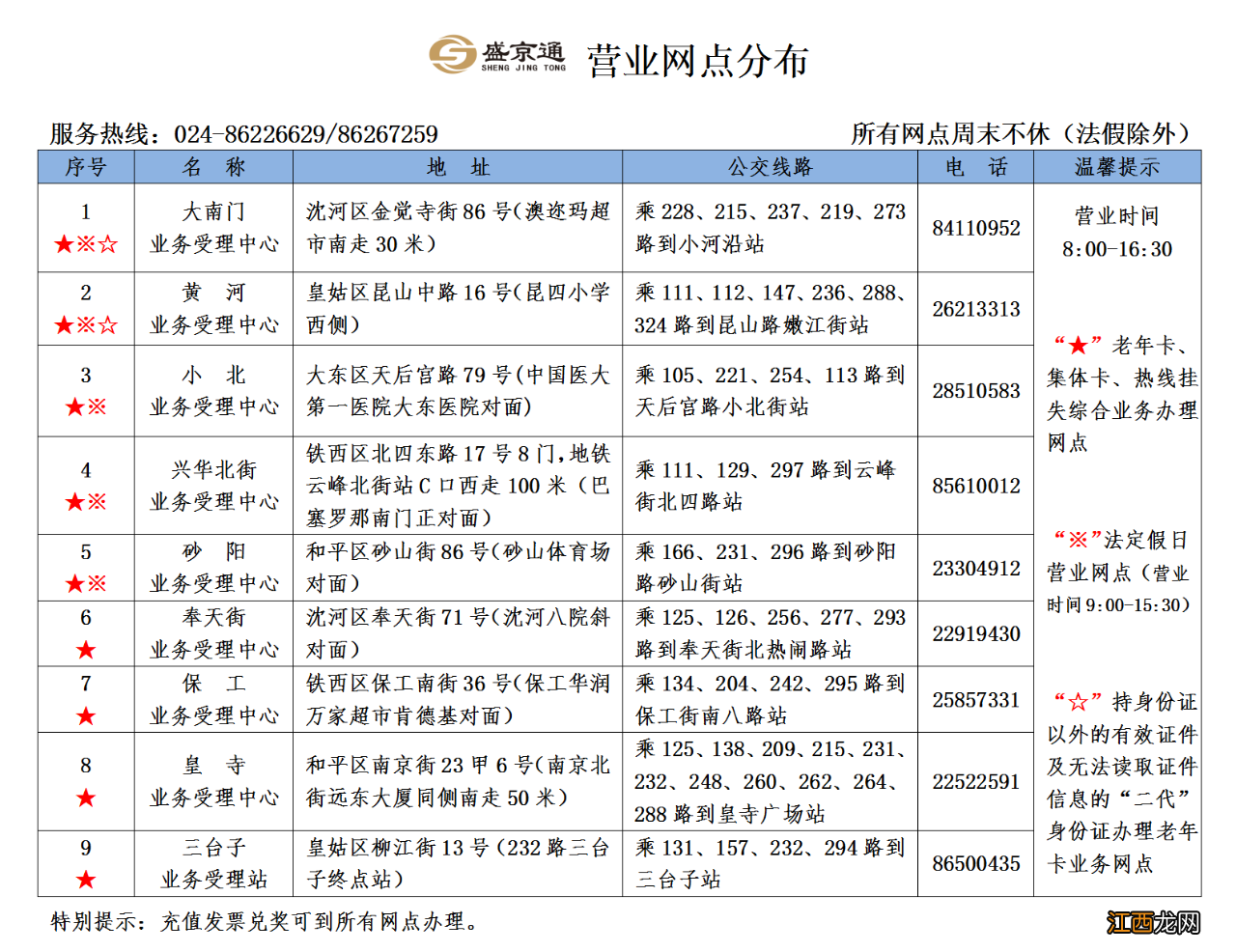Click the ※ 法定假日营业网点 legend note
Screen dimensions: 1236x952
[x=1120, y=572]
